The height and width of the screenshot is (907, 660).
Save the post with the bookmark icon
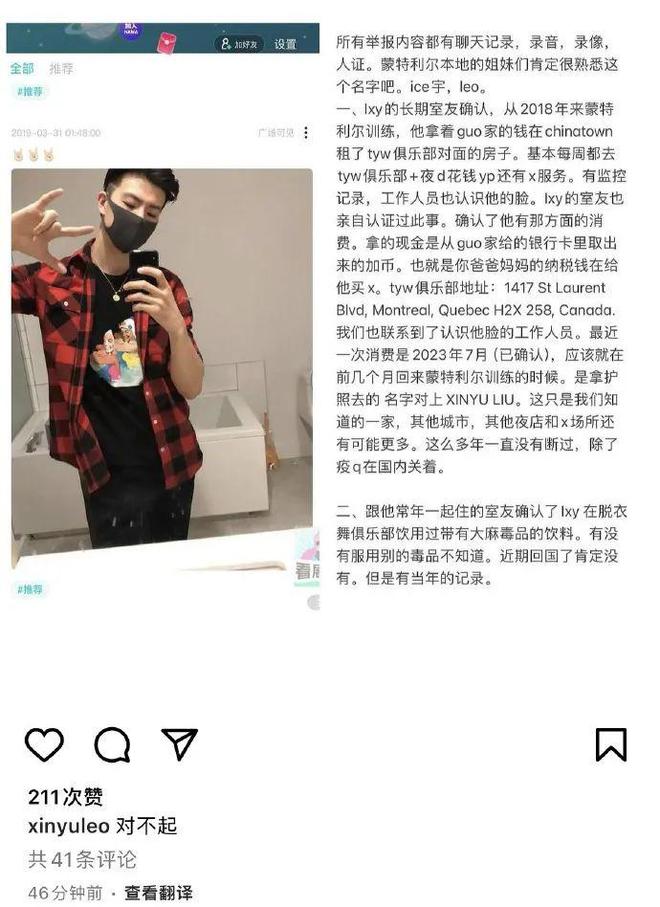[611, 744]
